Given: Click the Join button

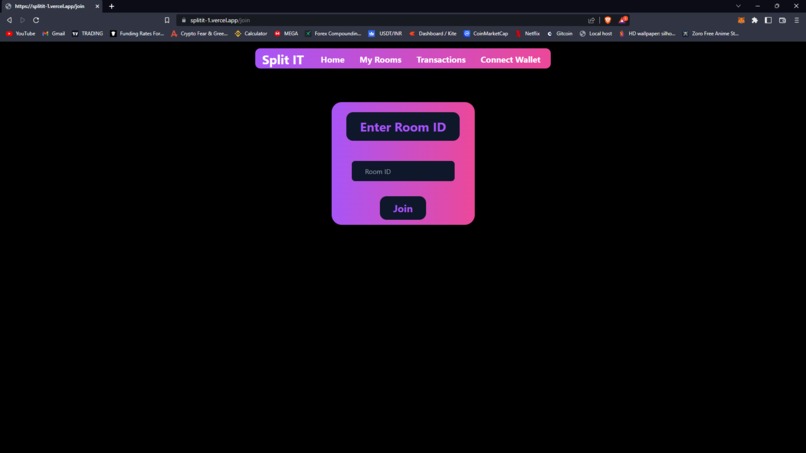Looking at the screenshot, I should [403, 208].
